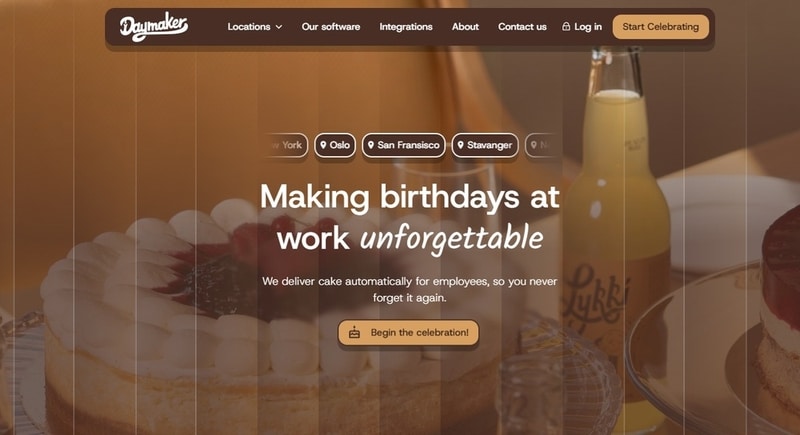Viewport: 800px width, 435px height.
Task: Open the About page
Action: [x=465, y=27]
